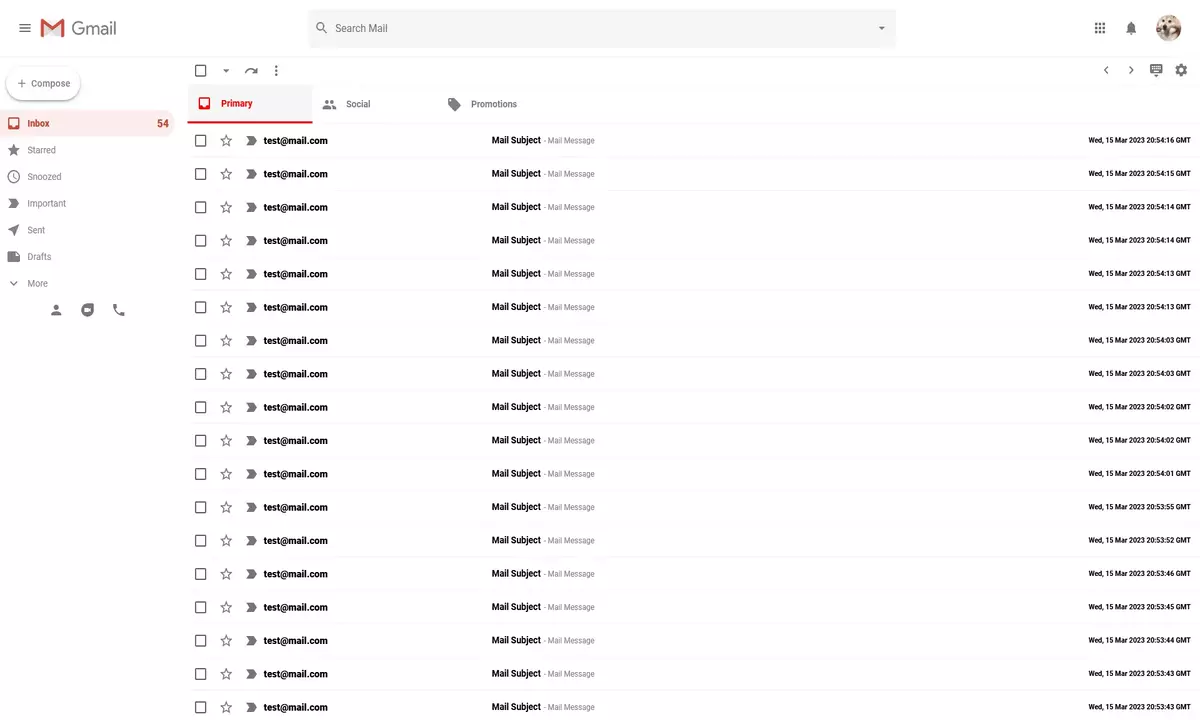Star the email received at 20:54:16
The image size is (1200, 720).
pos(226,141)
